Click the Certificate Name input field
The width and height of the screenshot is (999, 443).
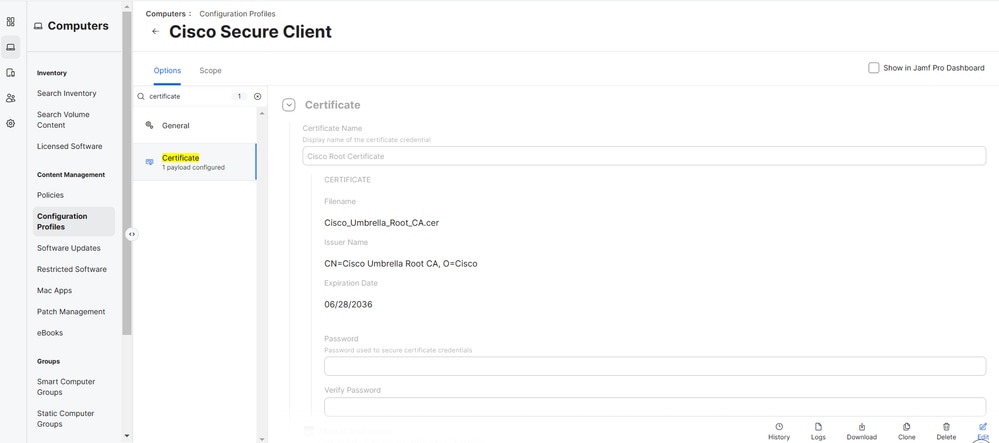[644, 156]
